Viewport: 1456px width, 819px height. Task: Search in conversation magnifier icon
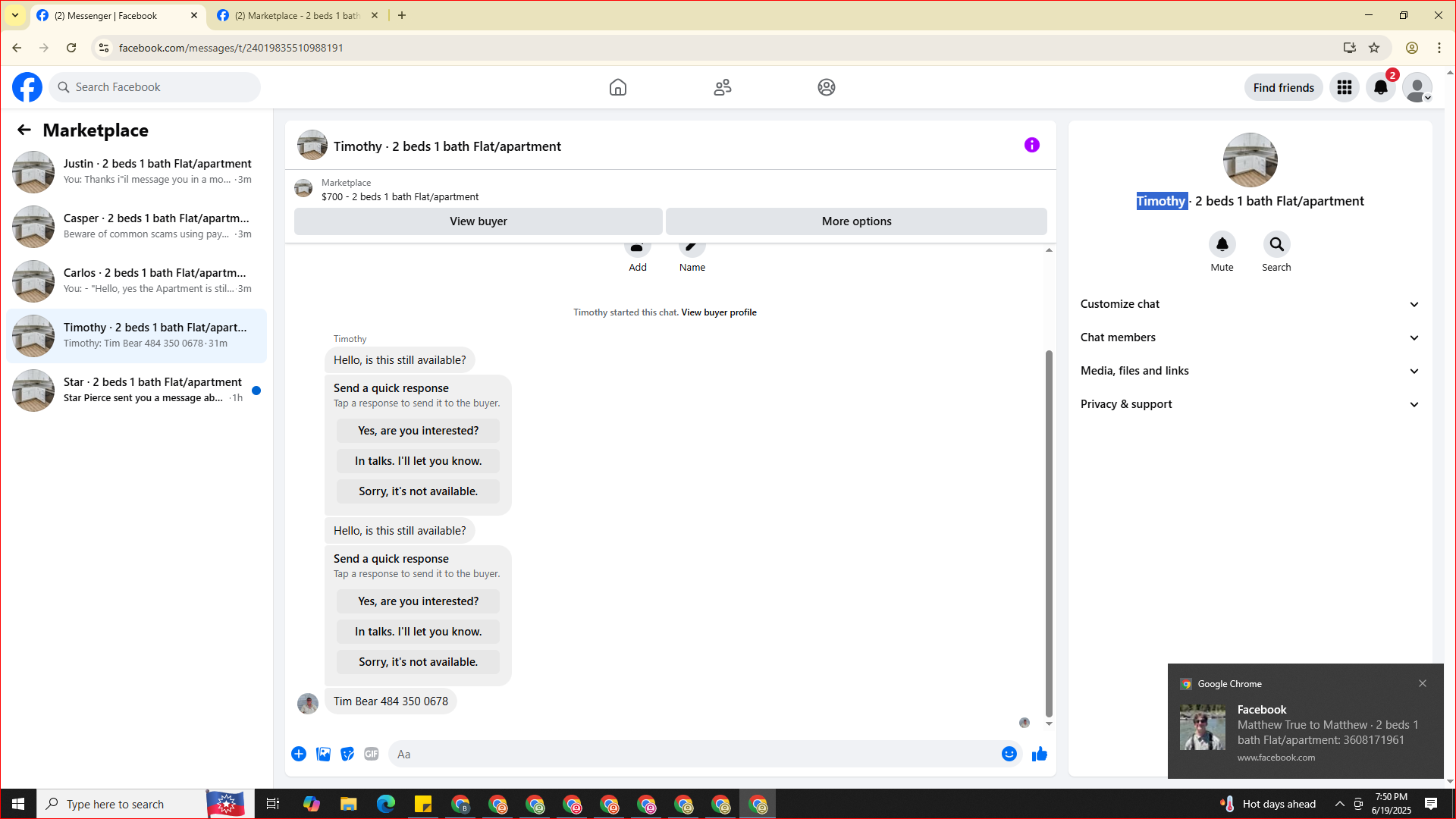(1277, 244)
